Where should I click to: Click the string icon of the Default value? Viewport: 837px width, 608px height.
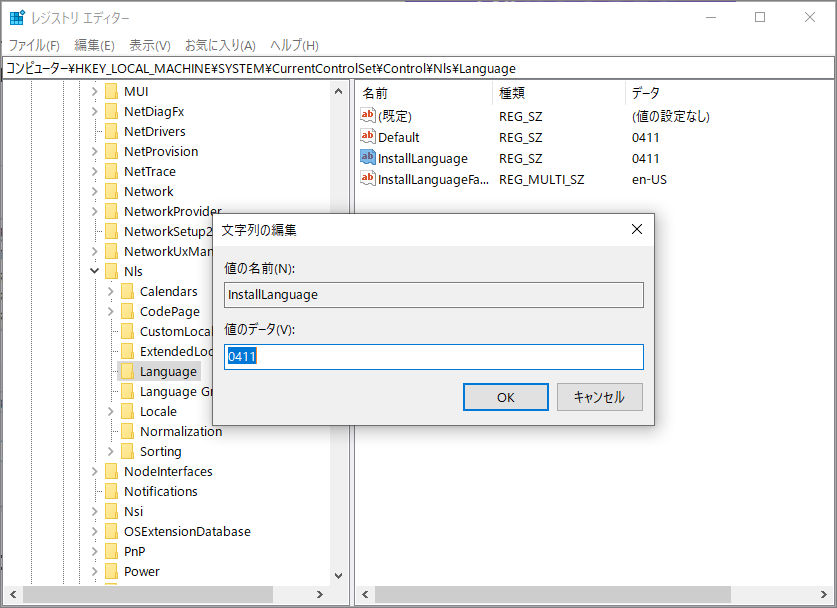click(368, 136)
